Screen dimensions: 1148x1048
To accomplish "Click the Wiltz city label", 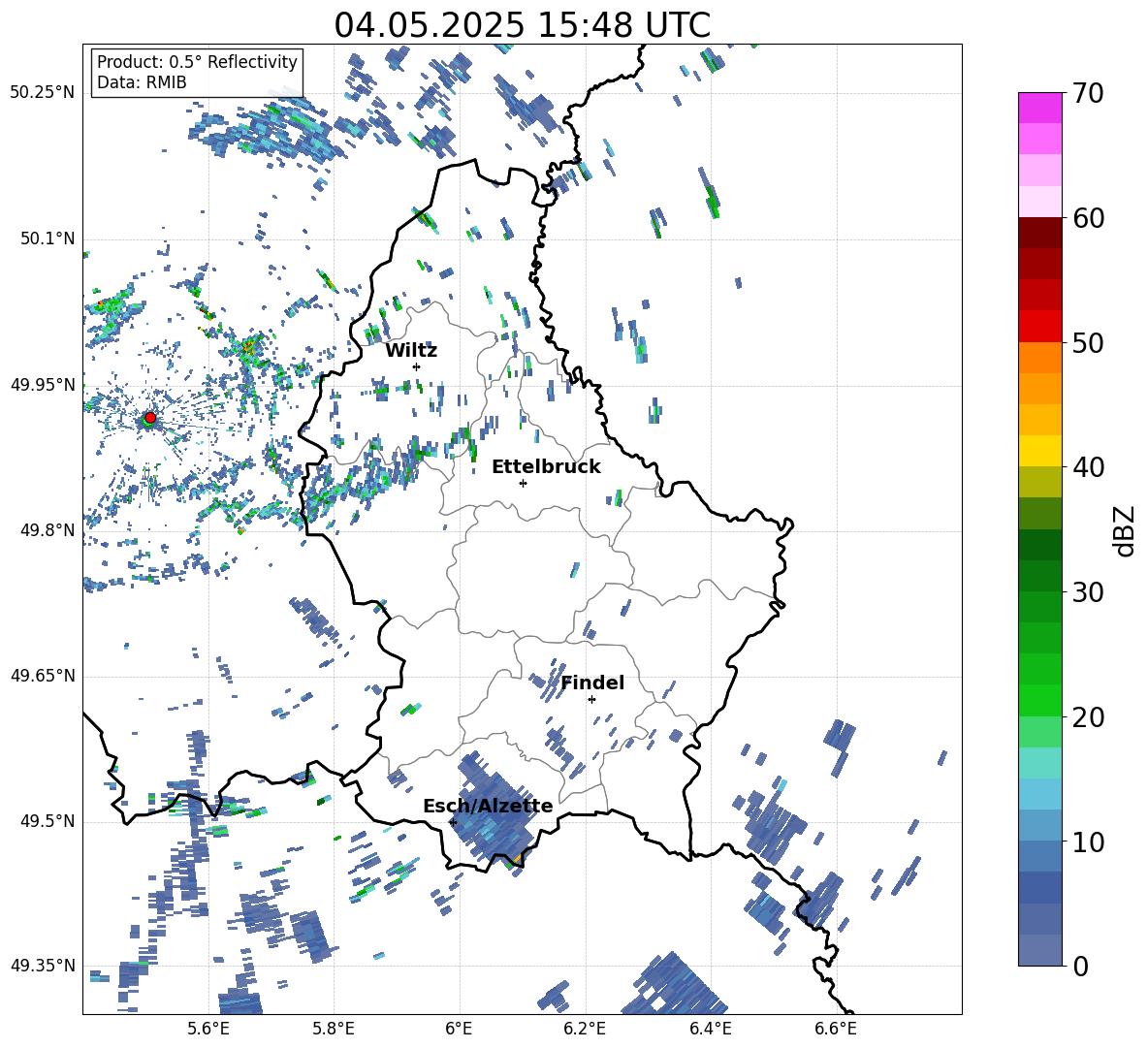I will (x=411, y=351).
